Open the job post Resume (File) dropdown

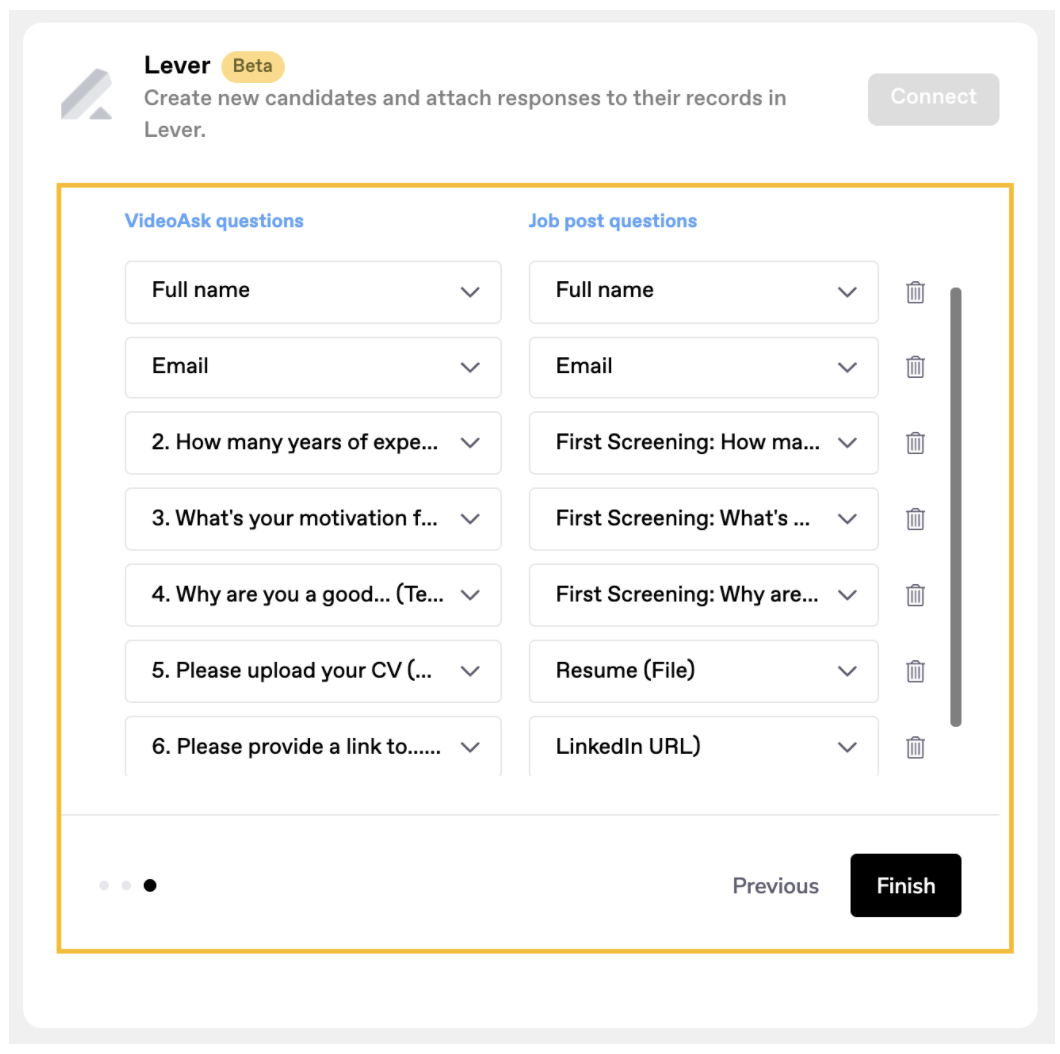pos(703,671)
